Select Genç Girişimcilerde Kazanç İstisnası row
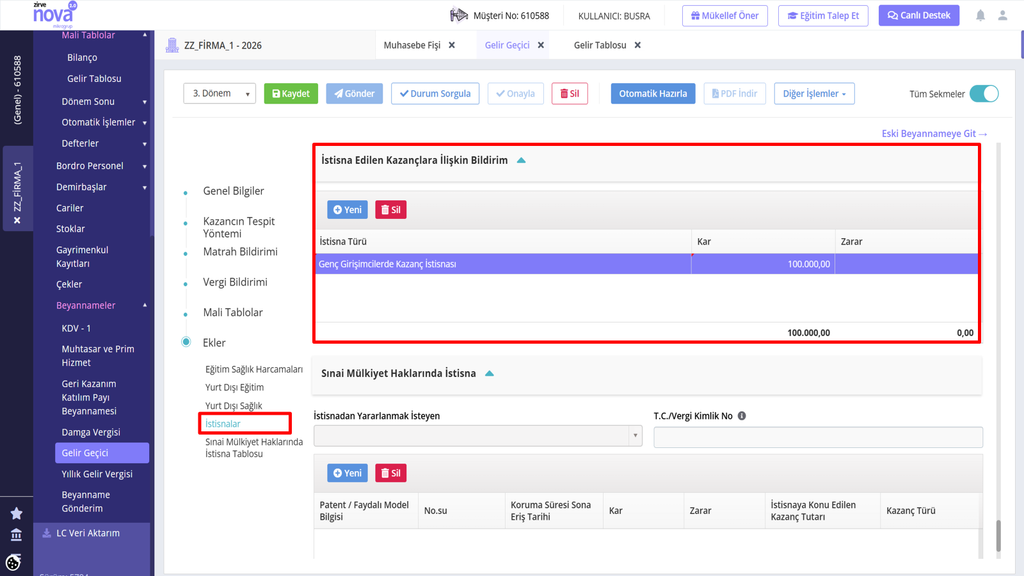The height and width of the screenshot is (576, 1024). coord(647,264)
